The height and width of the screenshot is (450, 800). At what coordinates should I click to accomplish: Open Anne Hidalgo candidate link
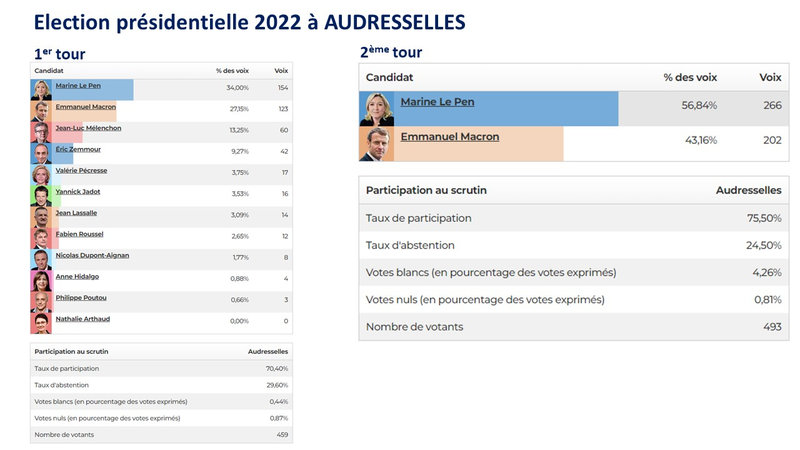click(77, 277)
